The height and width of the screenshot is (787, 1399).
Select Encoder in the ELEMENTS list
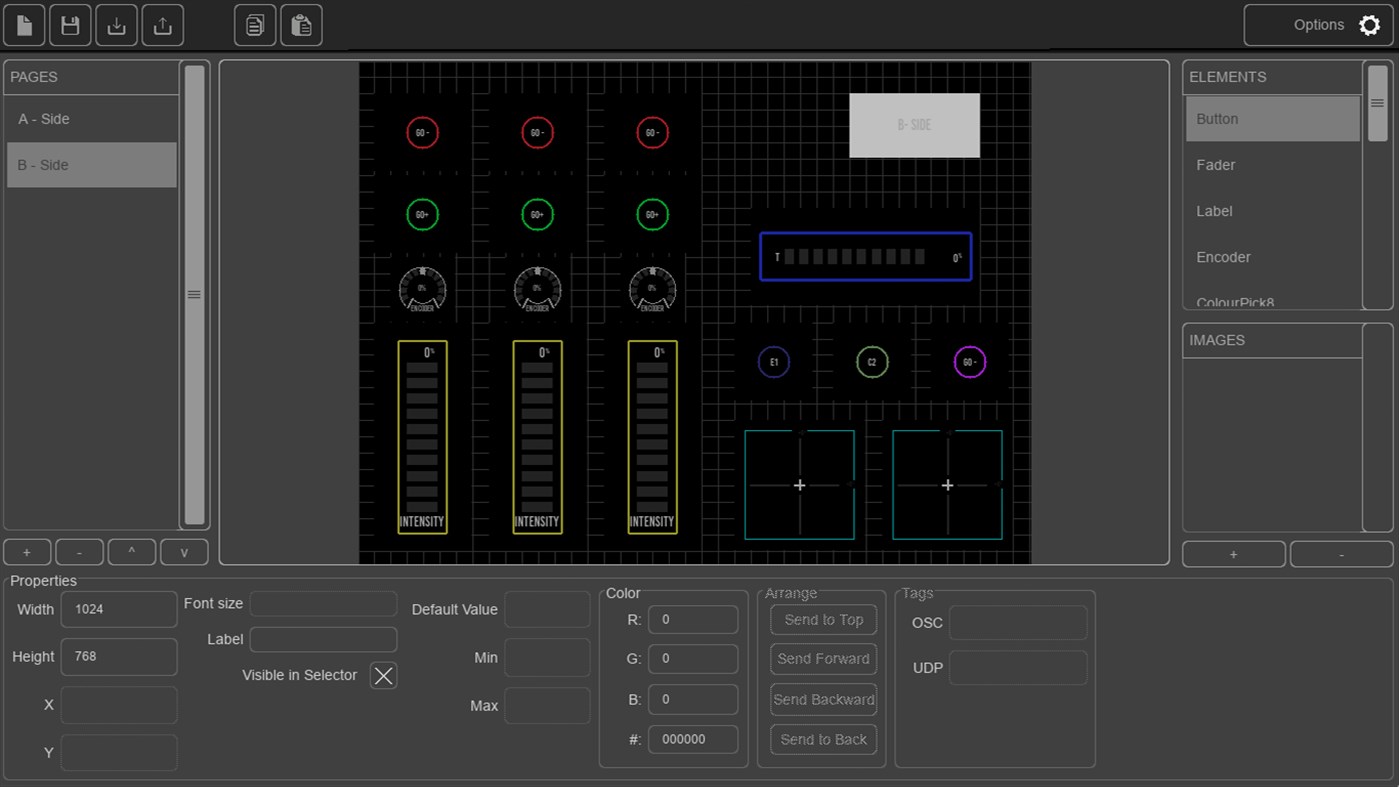tap(1271, 257)
